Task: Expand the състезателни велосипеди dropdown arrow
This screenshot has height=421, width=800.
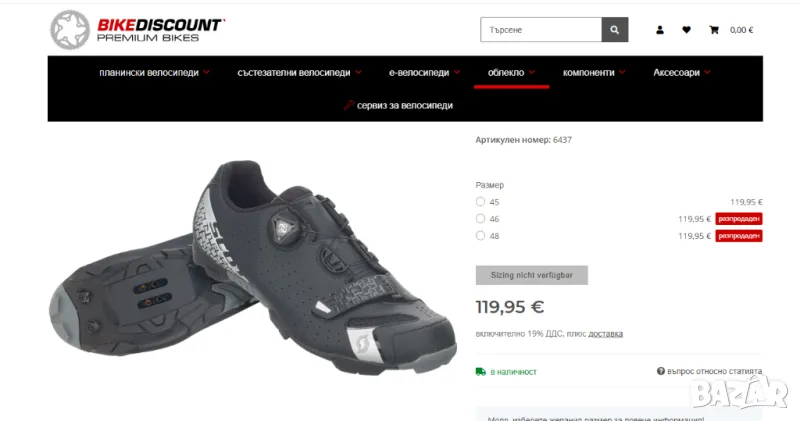Action: (x=359, y=72)
